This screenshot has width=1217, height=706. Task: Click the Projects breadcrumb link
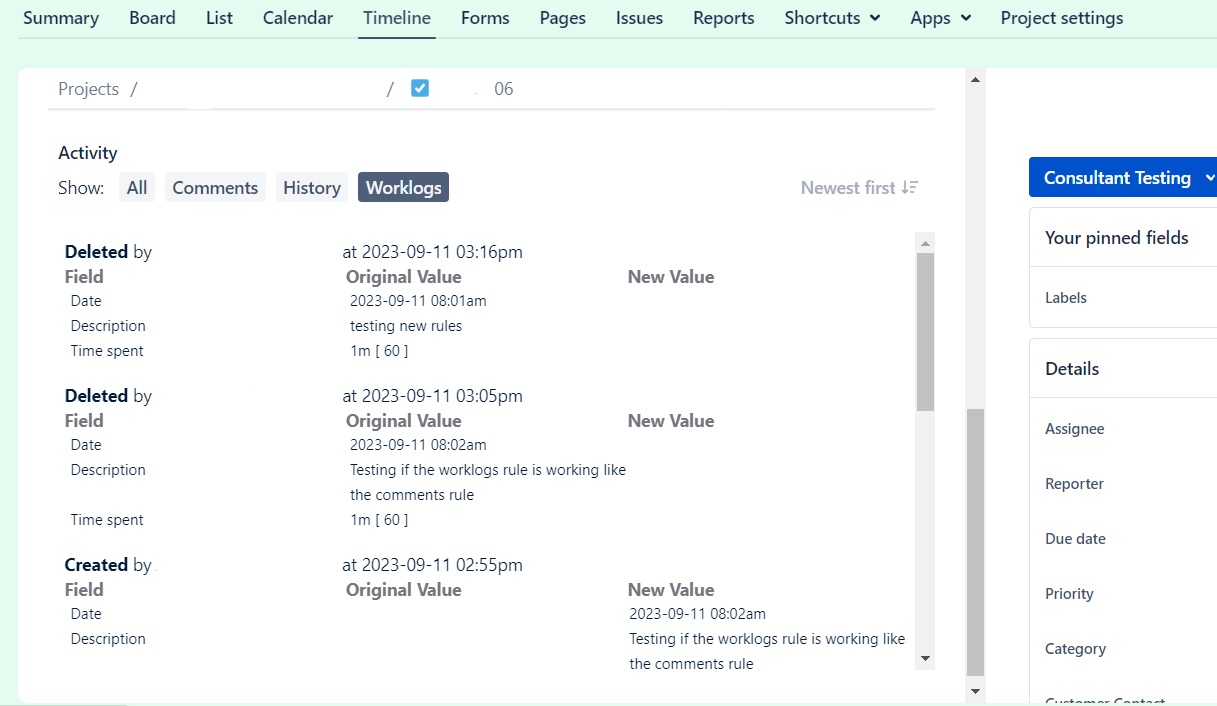pos(88,88)
